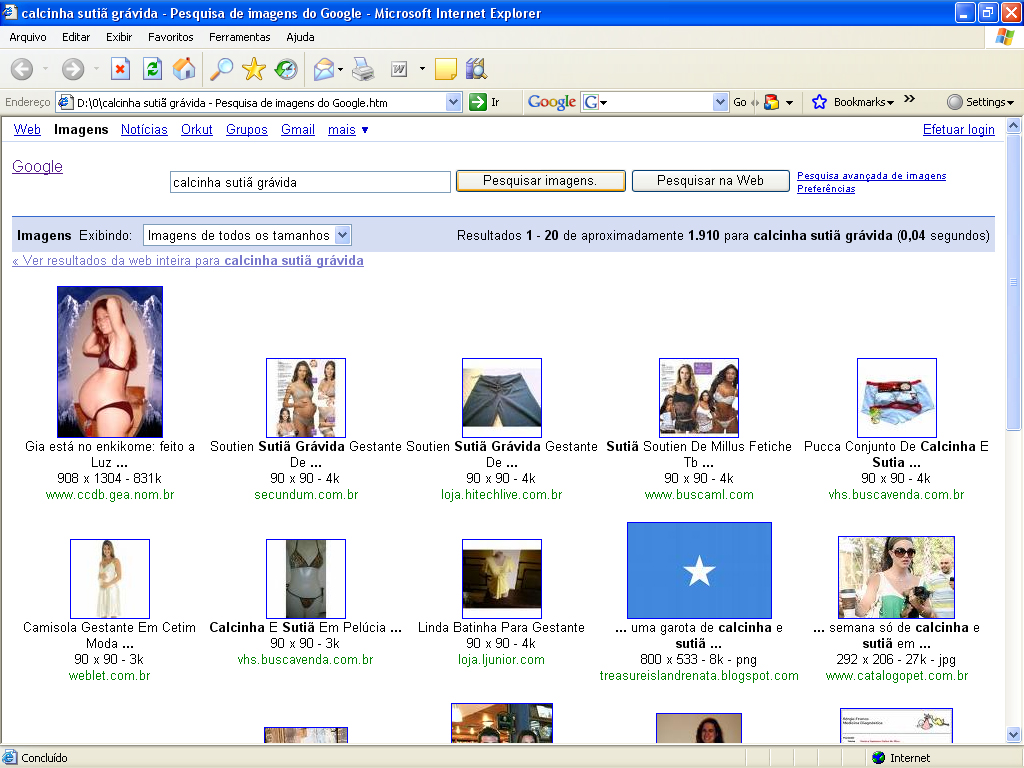The width and height of the screenshot is (1024, 768).
Task: Open the History toolbar icon
Action: click(286, 69)
